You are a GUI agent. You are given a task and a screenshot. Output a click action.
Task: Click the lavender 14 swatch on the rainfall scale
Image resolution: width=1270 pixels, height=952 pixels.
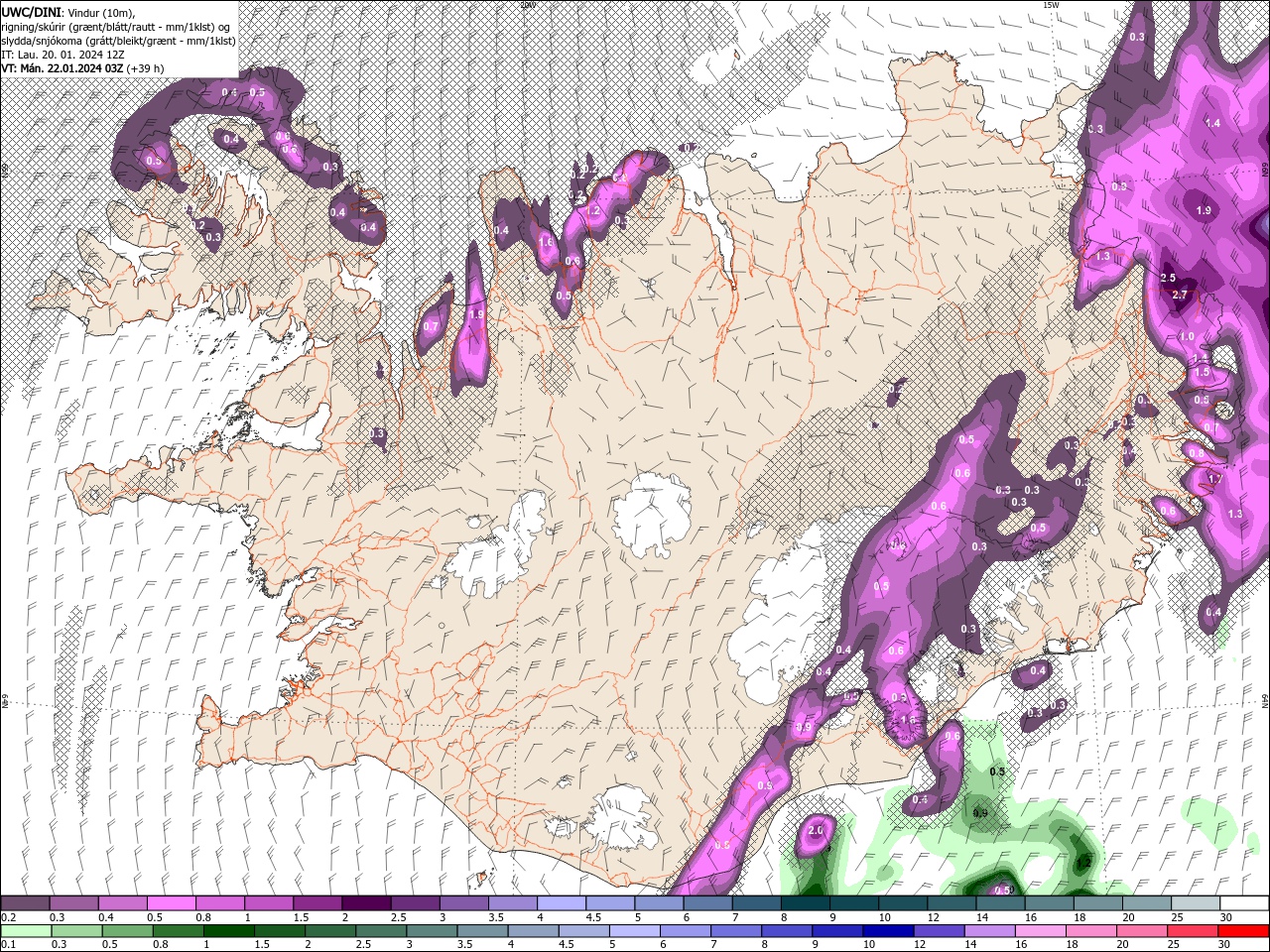[988, 931]
